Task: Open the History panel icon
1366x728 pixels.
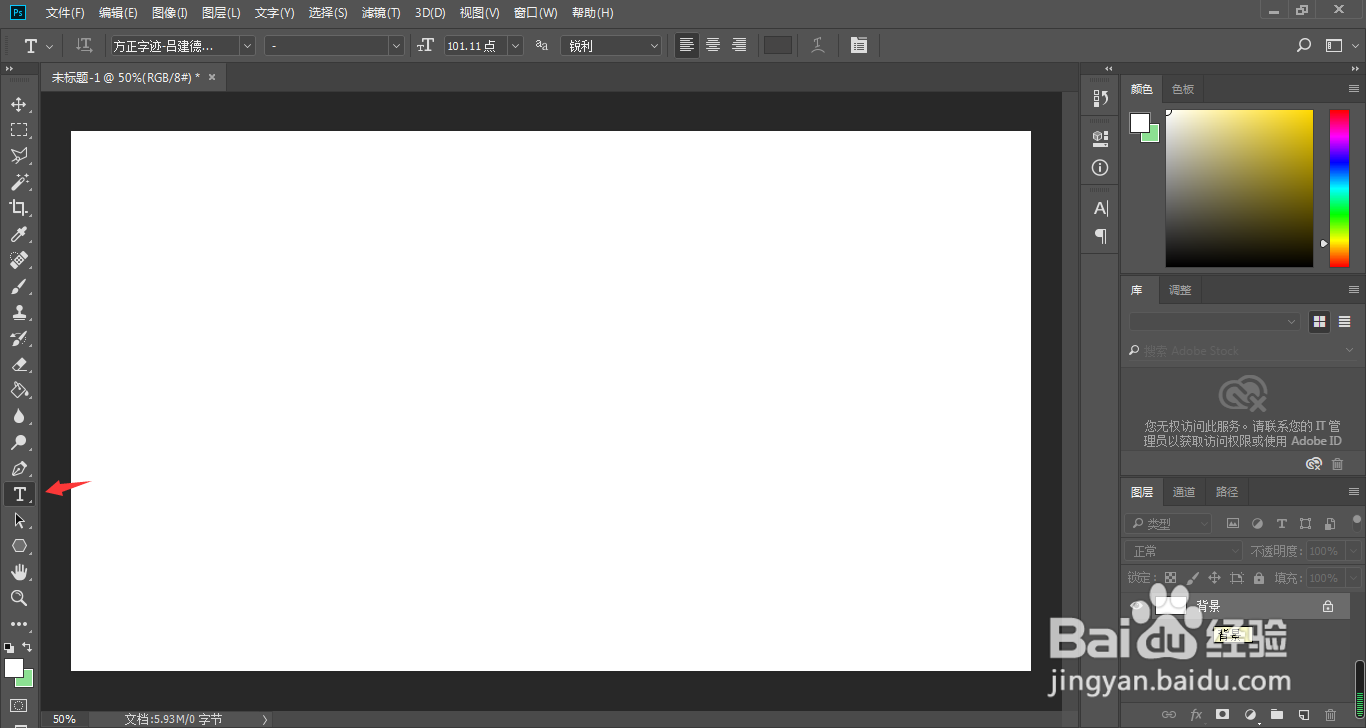Action: tap(1101, 98)
